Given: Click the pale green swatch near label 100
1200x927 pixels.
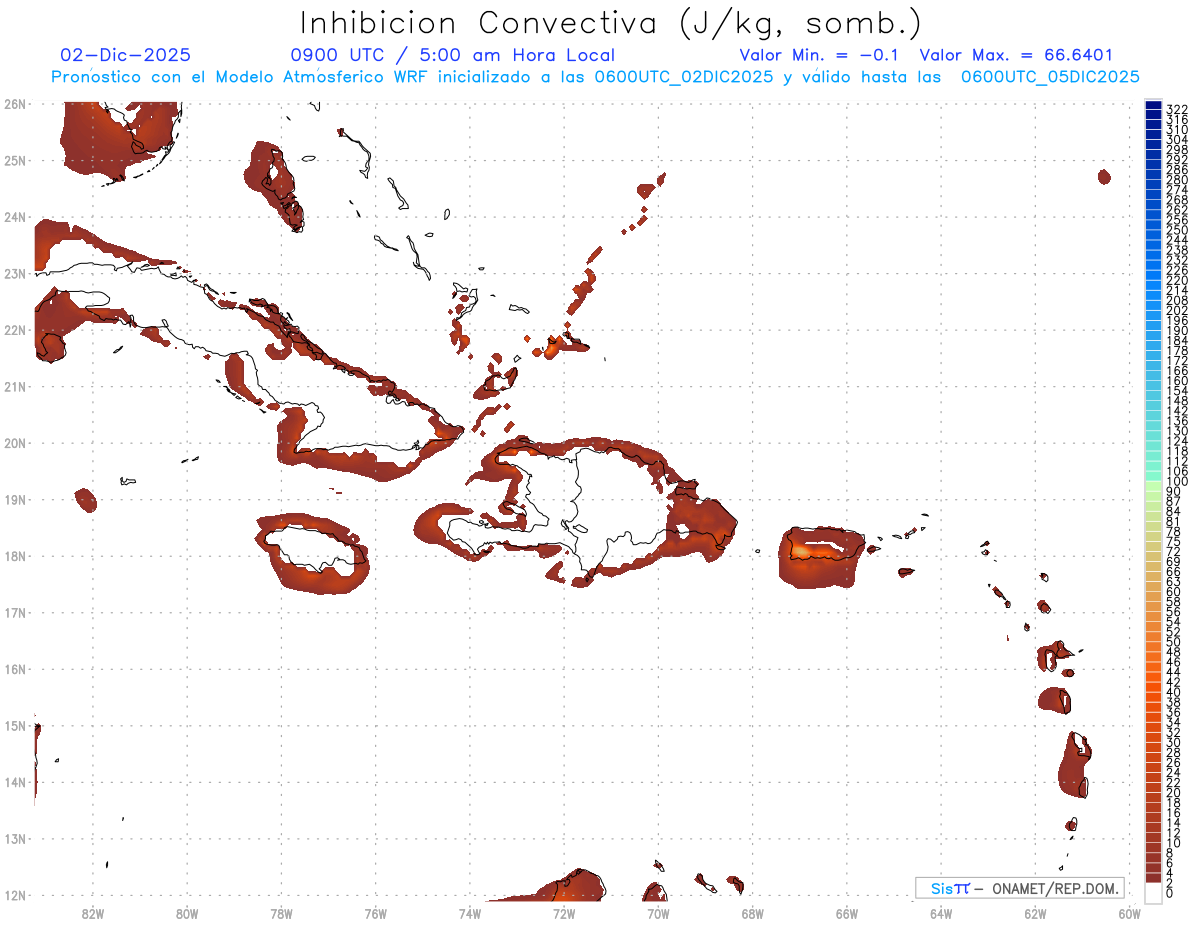Looking at the screenshot, I should pos(1154,486).
